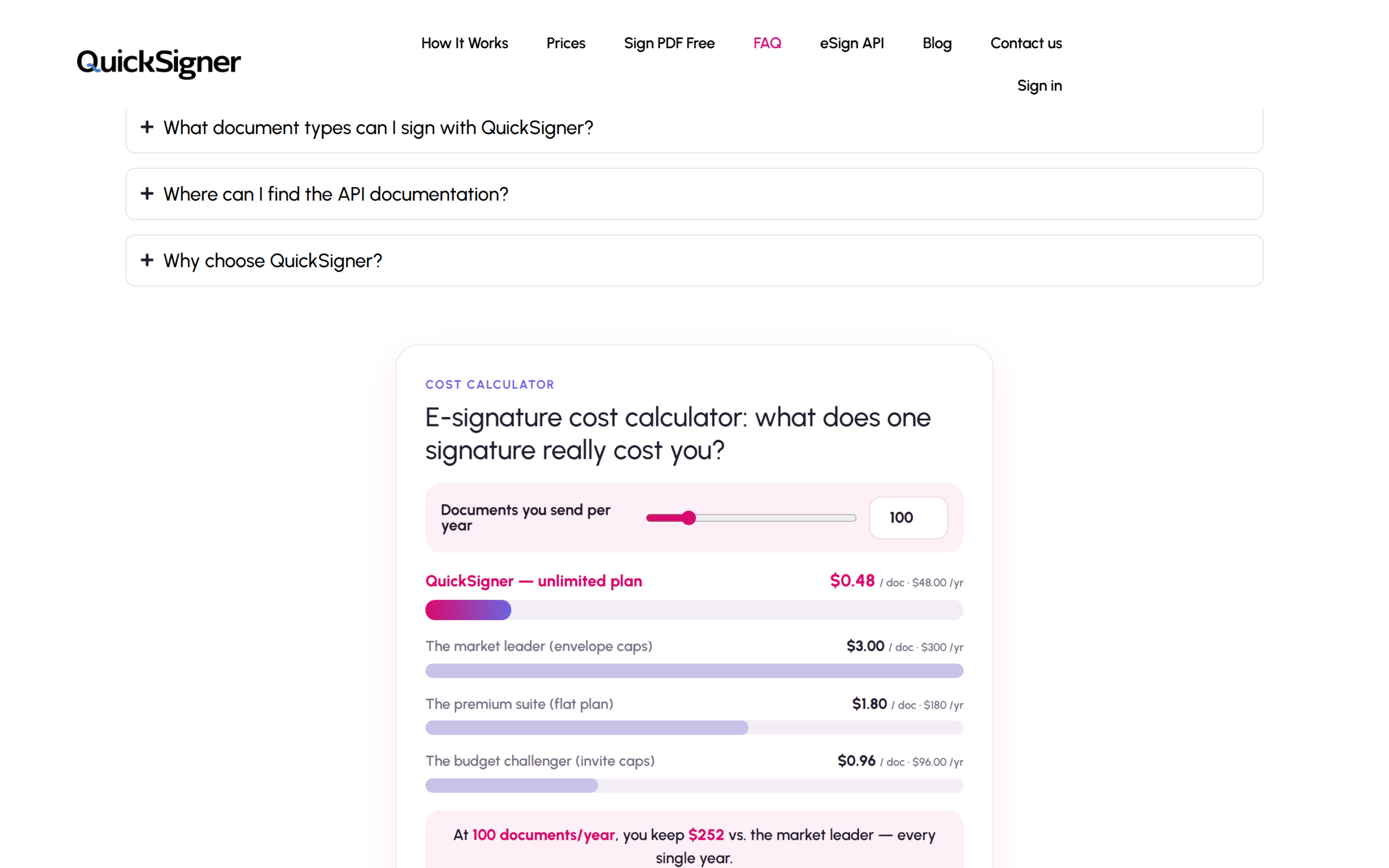The image size is (1389, 868).
Task: Click the E-signature cost calculator title
Action: click(678, 433)
